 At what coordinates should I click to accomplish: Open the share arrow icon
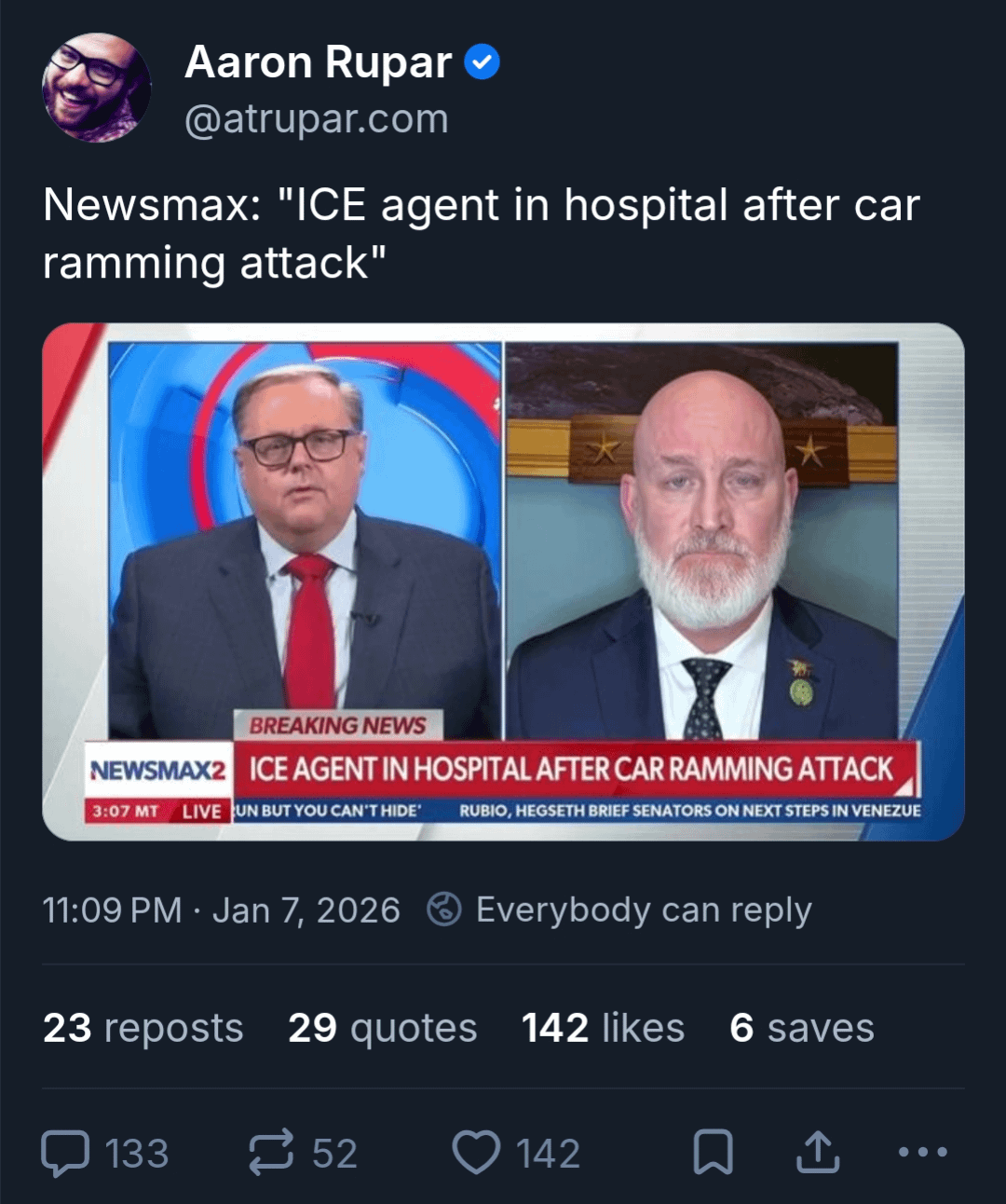(818, 1152)
